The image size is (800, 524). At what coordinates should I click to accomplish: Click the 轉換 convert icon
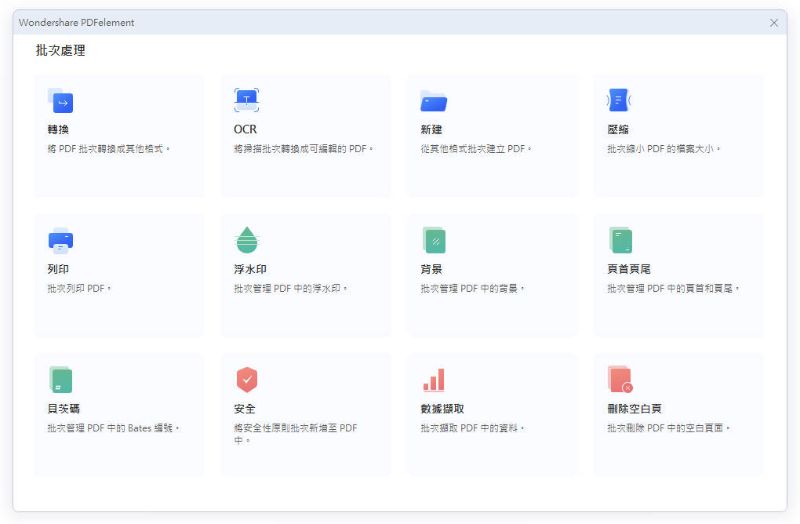pos(60,101)
